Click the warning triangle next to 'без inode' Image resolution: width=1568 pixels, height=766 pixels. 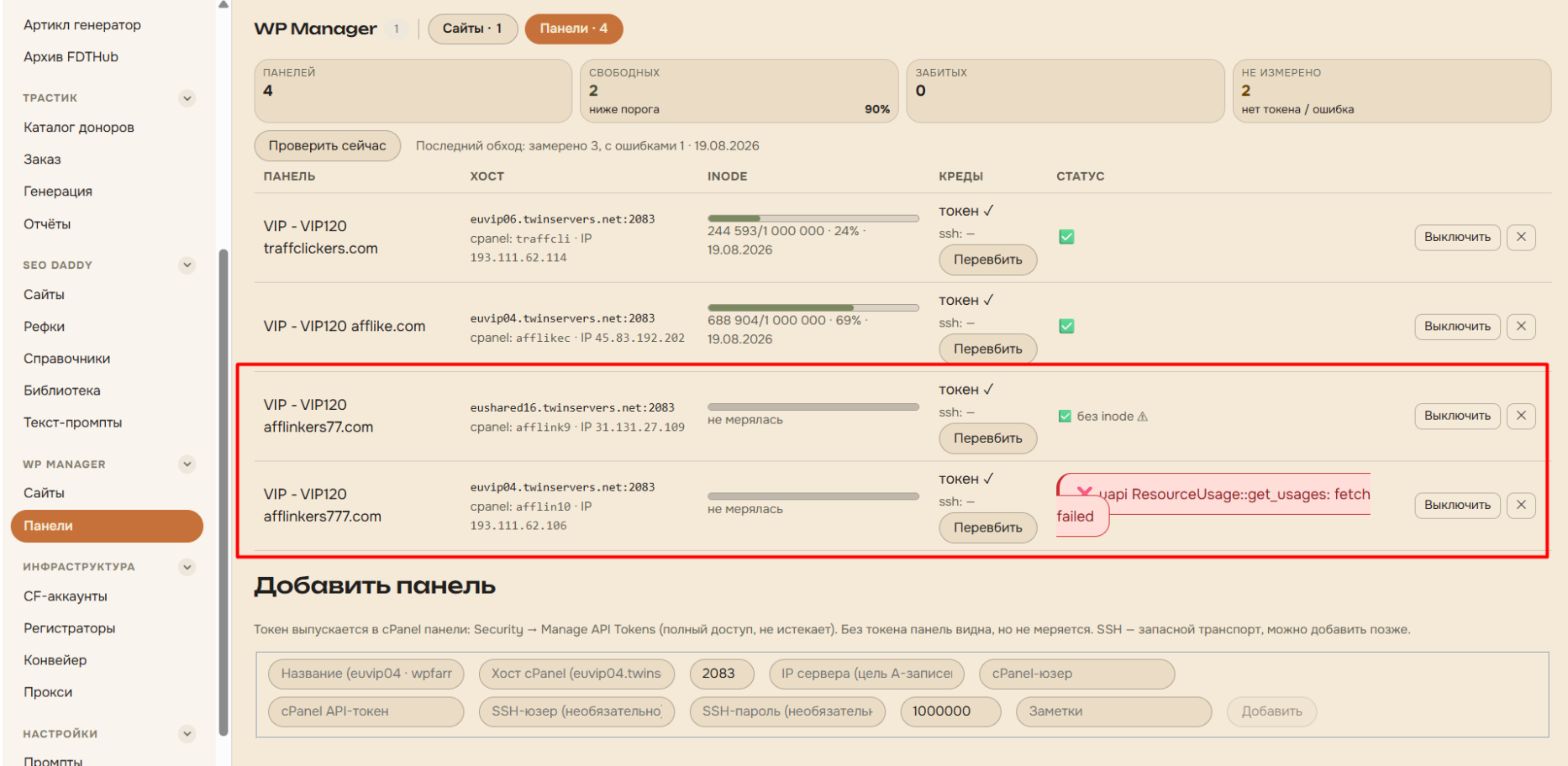pyautogui.click(x=1142, y=416)
